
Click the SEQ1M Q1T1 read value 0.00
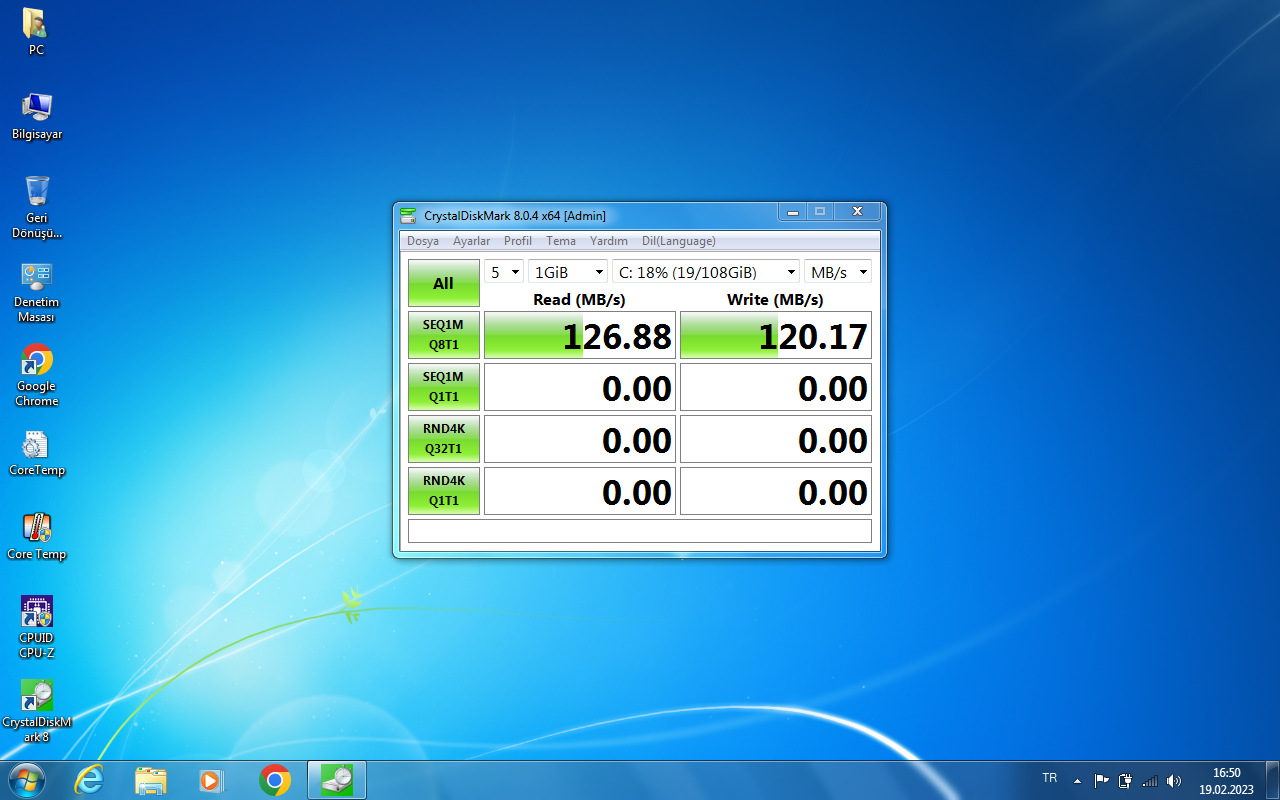580,387
